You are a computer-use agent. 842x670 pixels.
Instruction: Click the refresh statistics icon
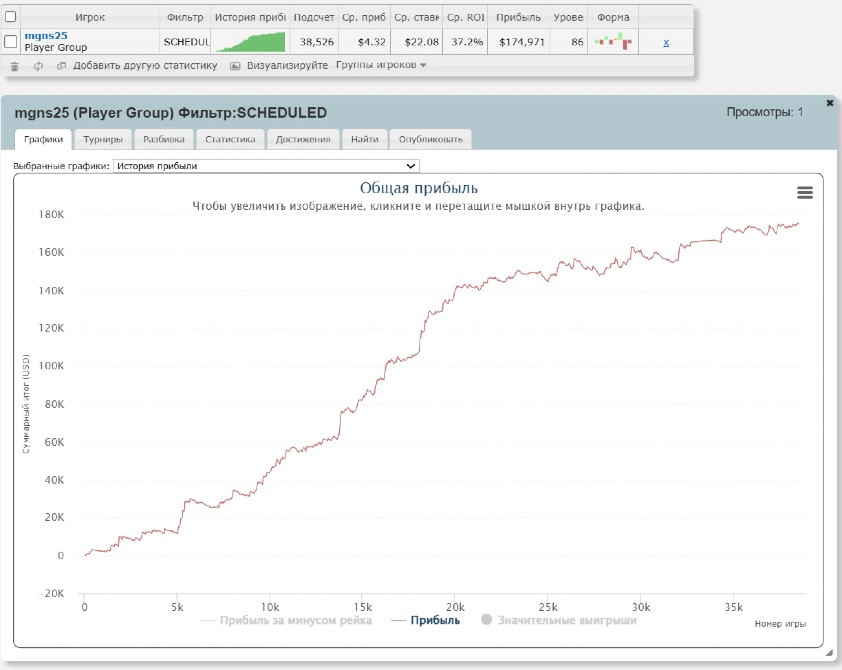[x=38, y=66]
